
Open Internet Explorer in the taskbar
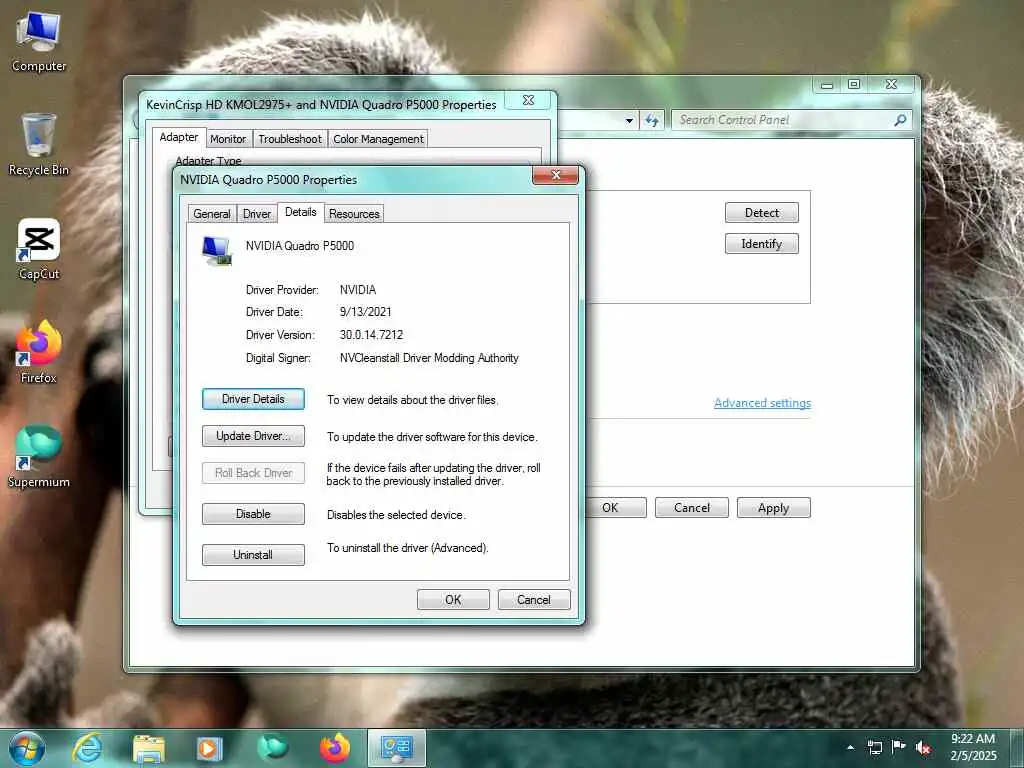point(87,748)
